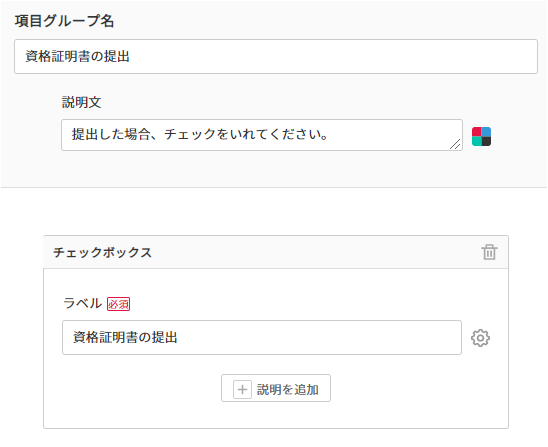Click the text 資格証明書の提出 in label field

(125, 337)
